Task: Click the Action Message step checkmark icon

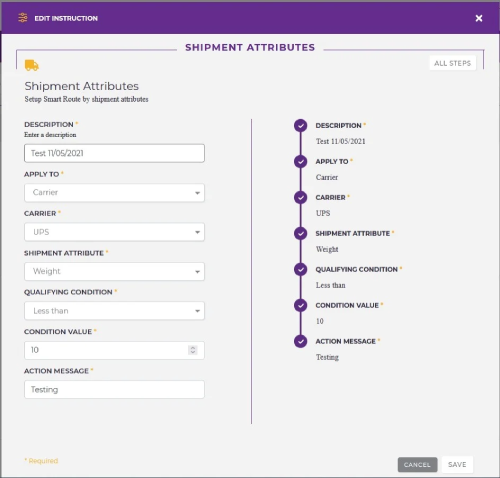Action: tap(301, 341)
